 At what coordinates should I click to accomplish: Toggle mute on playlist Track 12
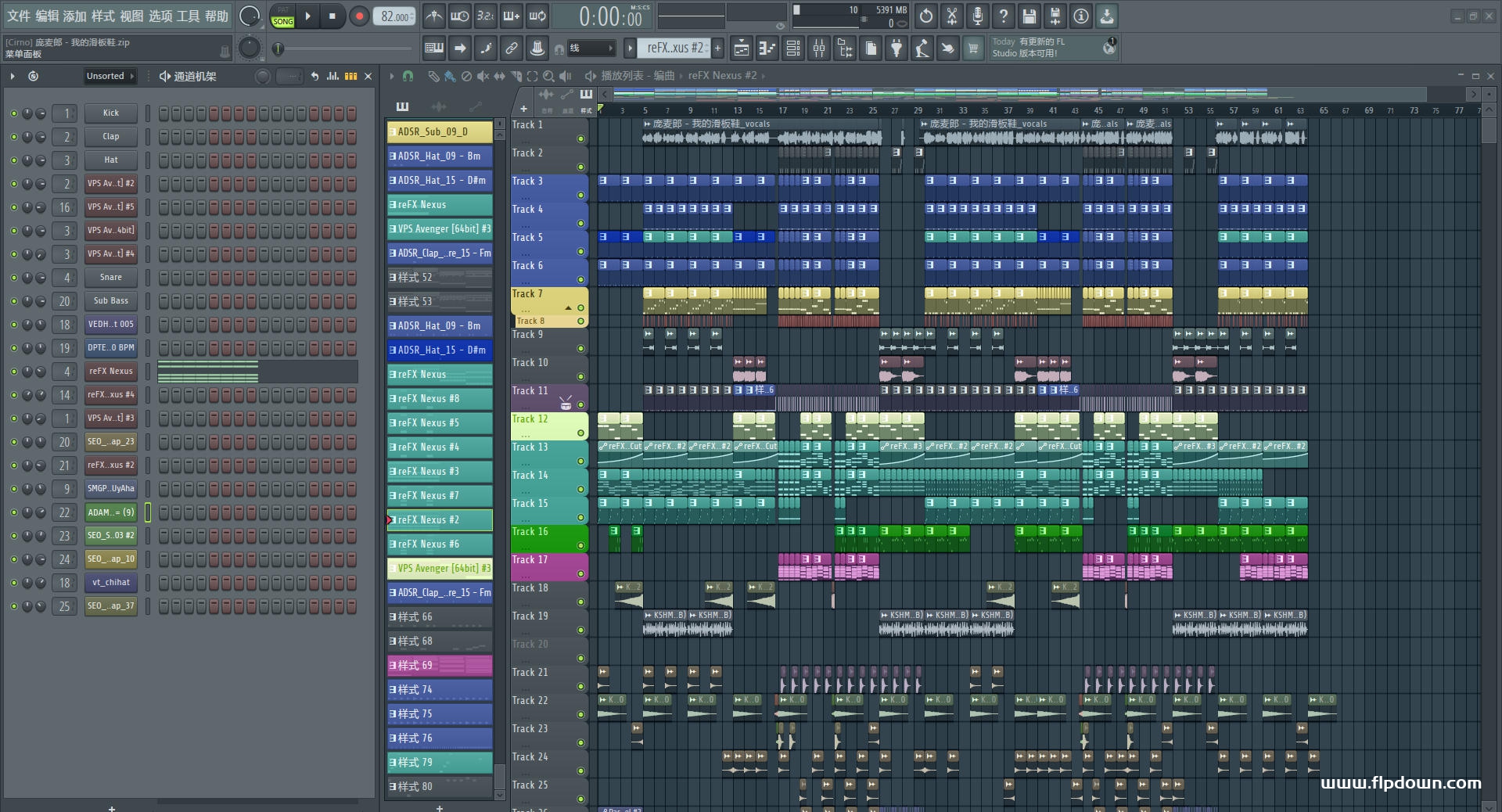(580, 433)
